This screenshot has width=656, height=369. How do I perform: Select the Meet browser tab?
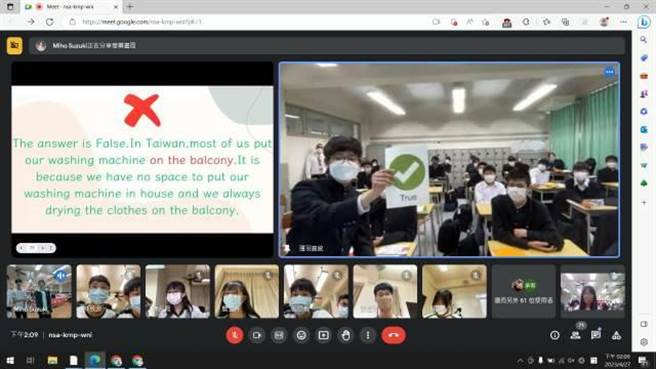pos(71,7)
